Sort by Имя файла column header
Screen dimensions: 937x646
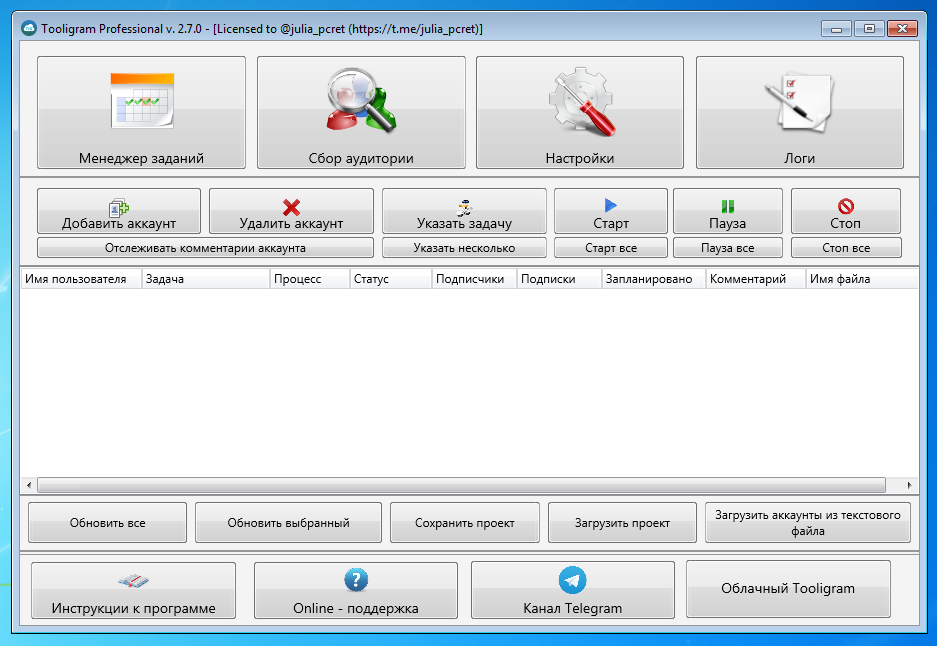tap(862, 279)
